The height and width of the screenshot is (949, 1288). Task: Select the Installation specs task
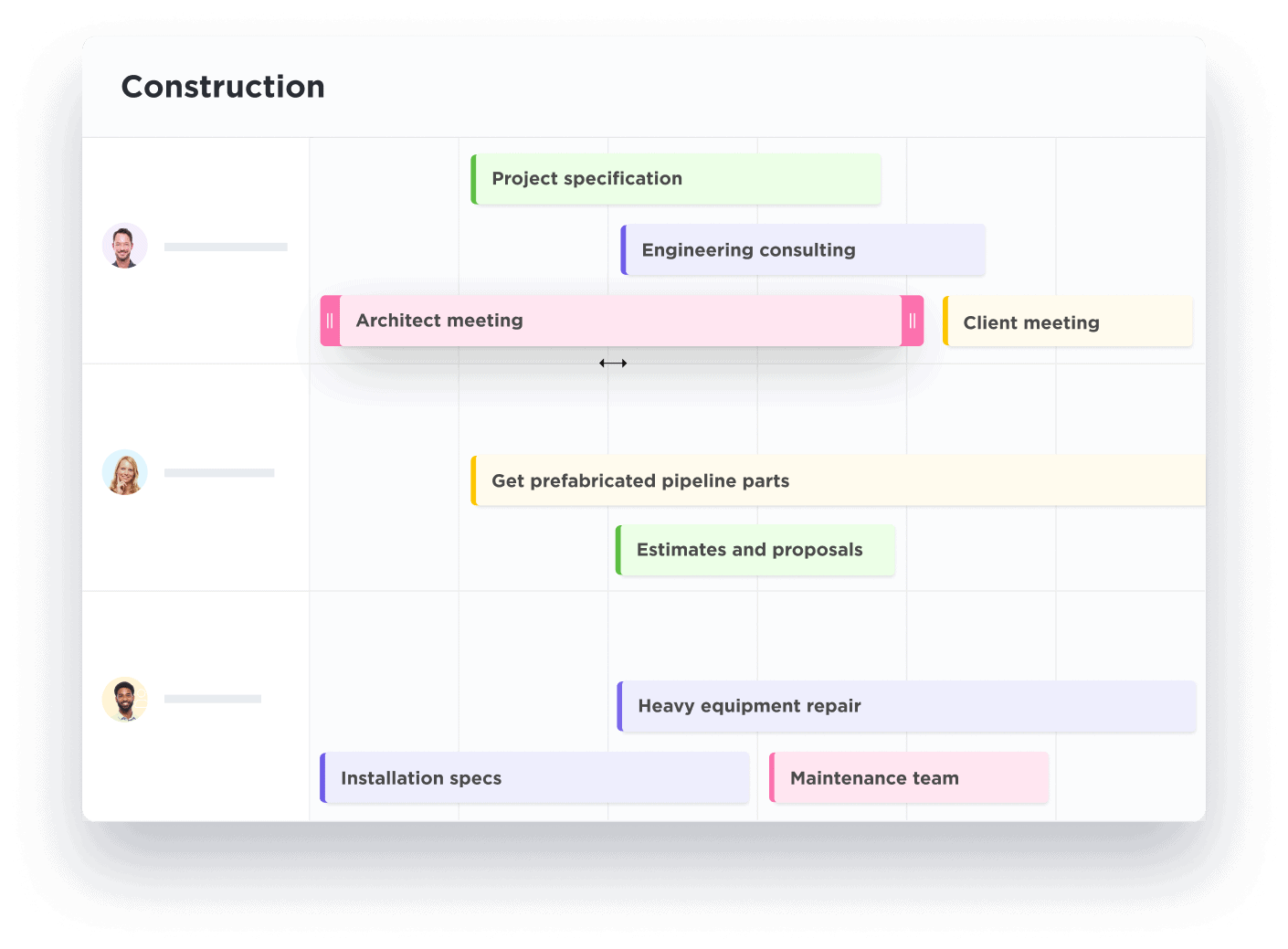(x=535, y=778)
